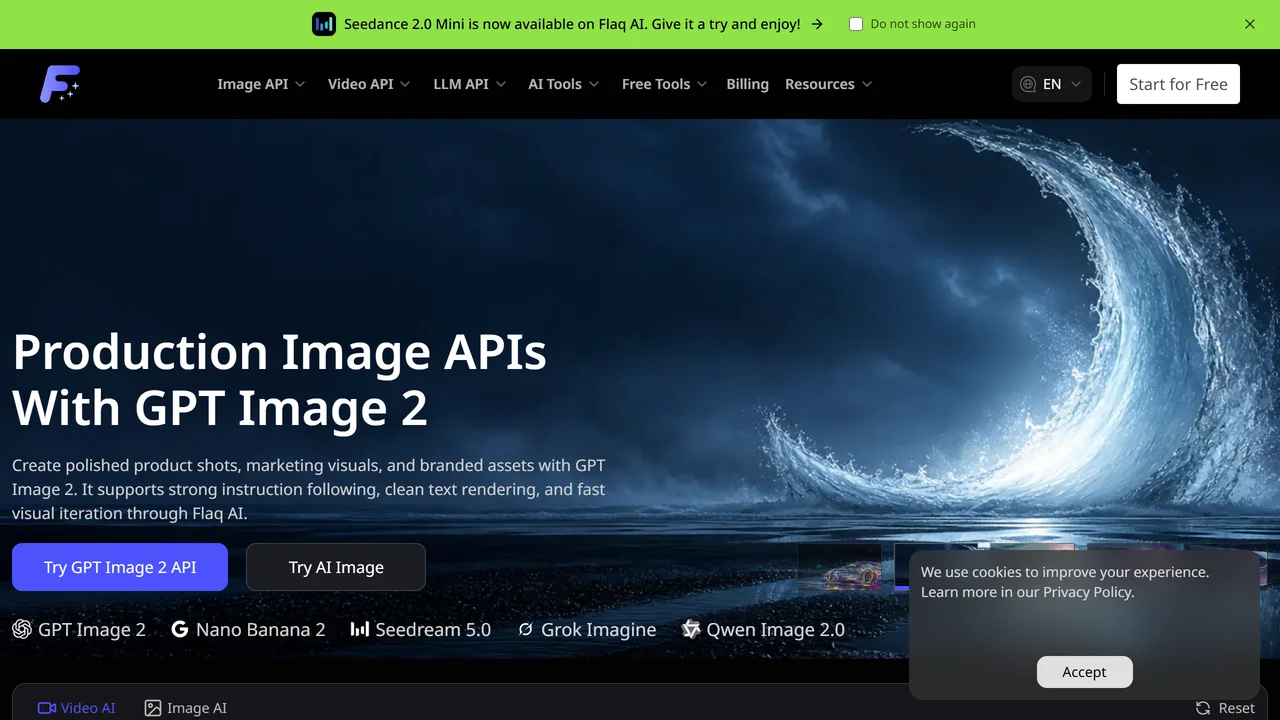Click the Seedance banner chart icon
Viewport: 1280px width, 720px height.
324,24
